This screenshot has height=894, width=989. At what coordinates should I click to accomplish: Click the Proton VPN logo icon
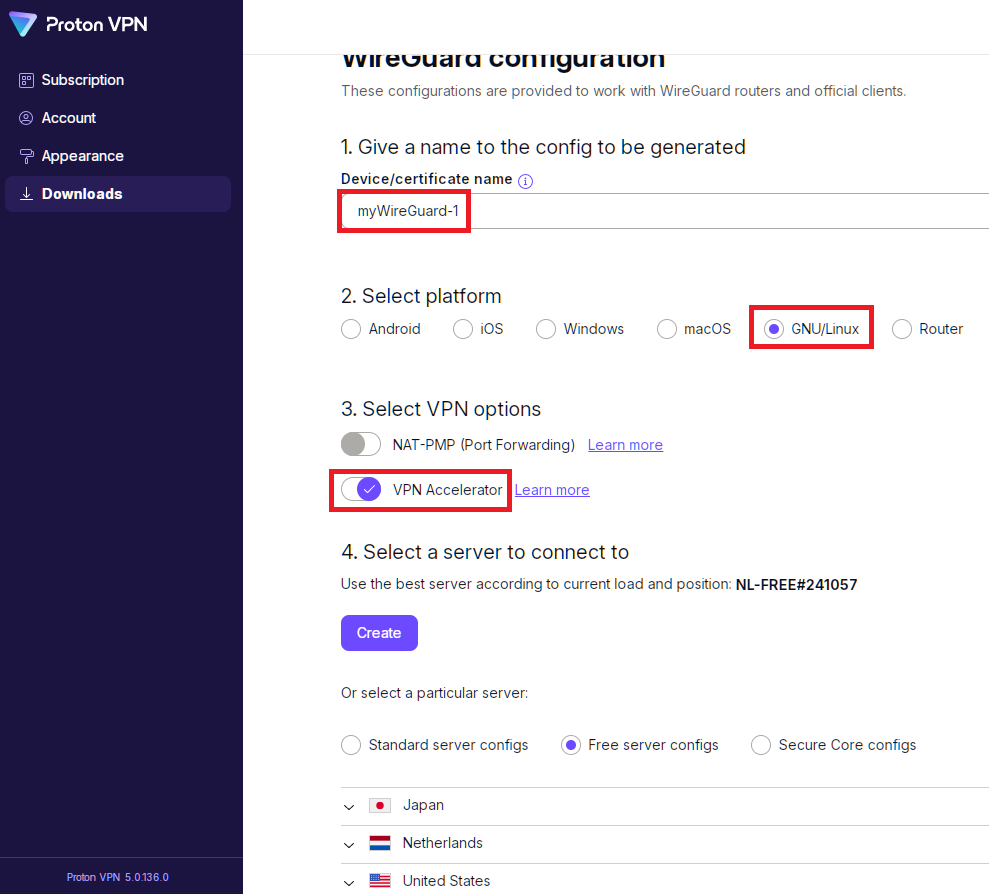[x=24, y=25]
